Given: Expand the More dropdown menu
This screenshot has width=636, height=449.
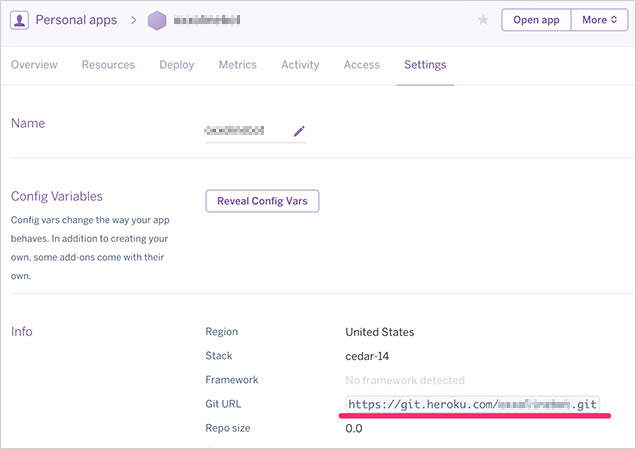Looking at the screenshot, I should point(599,20).
